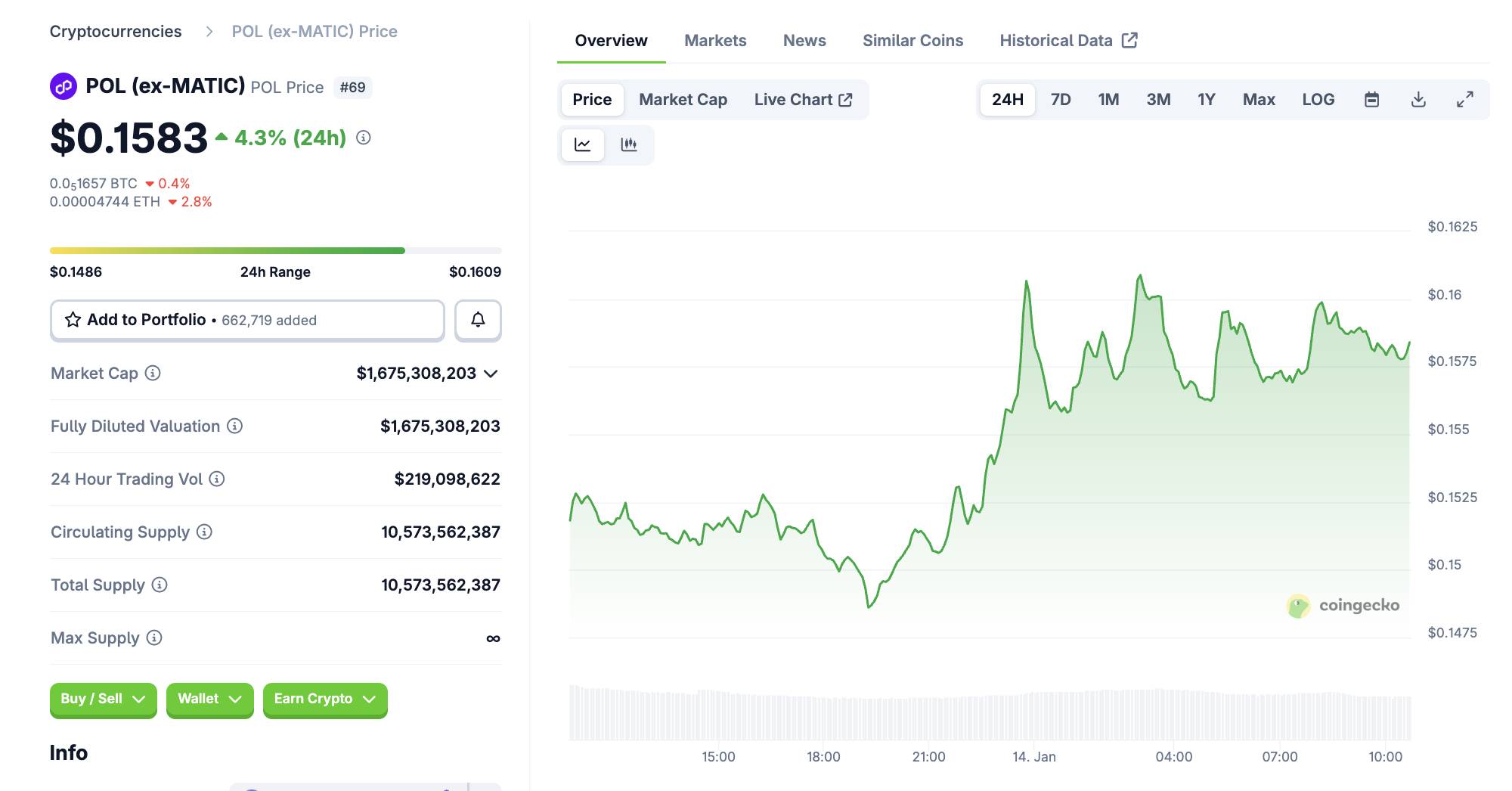Navigate to Cryptocurrencies breadcrumb link
Viewport: 1512px width, 791px height.
click(x=115, y=31)
